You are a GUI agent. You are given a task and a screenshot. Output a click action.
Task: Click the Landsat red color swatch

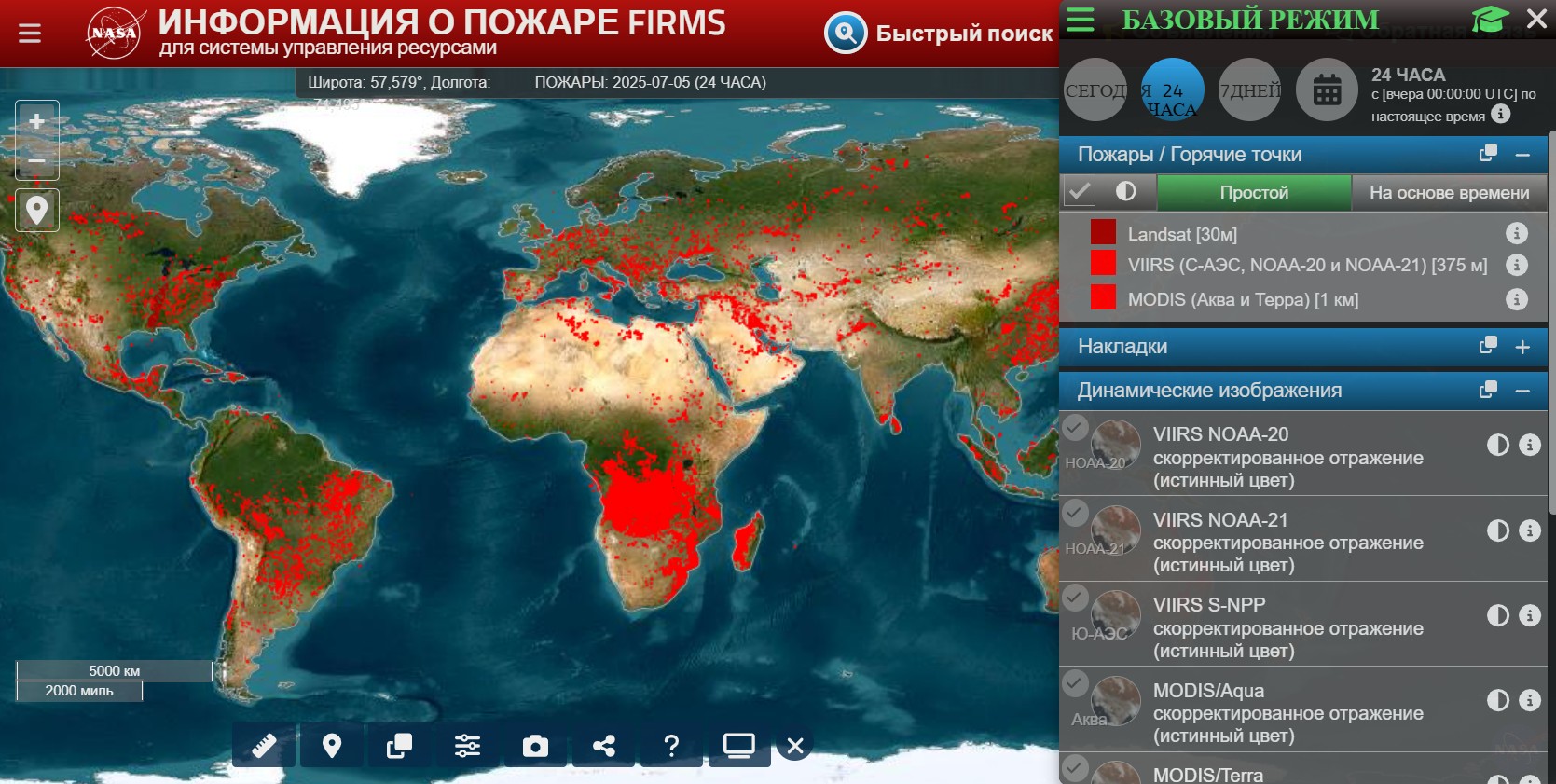pyautogui.click(x=1103, y=231)
